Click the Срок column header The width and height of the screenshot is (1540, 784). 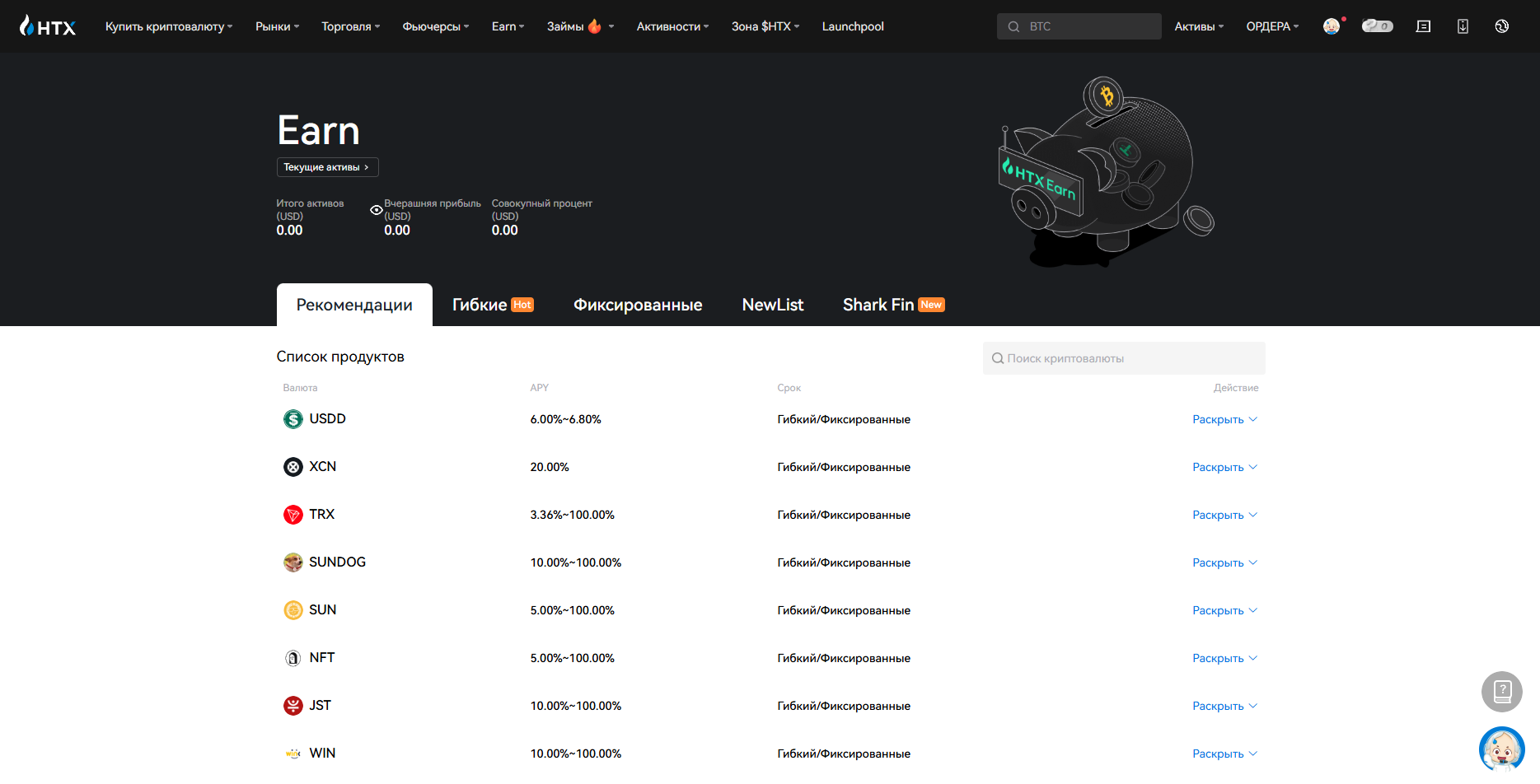[789, 388]
